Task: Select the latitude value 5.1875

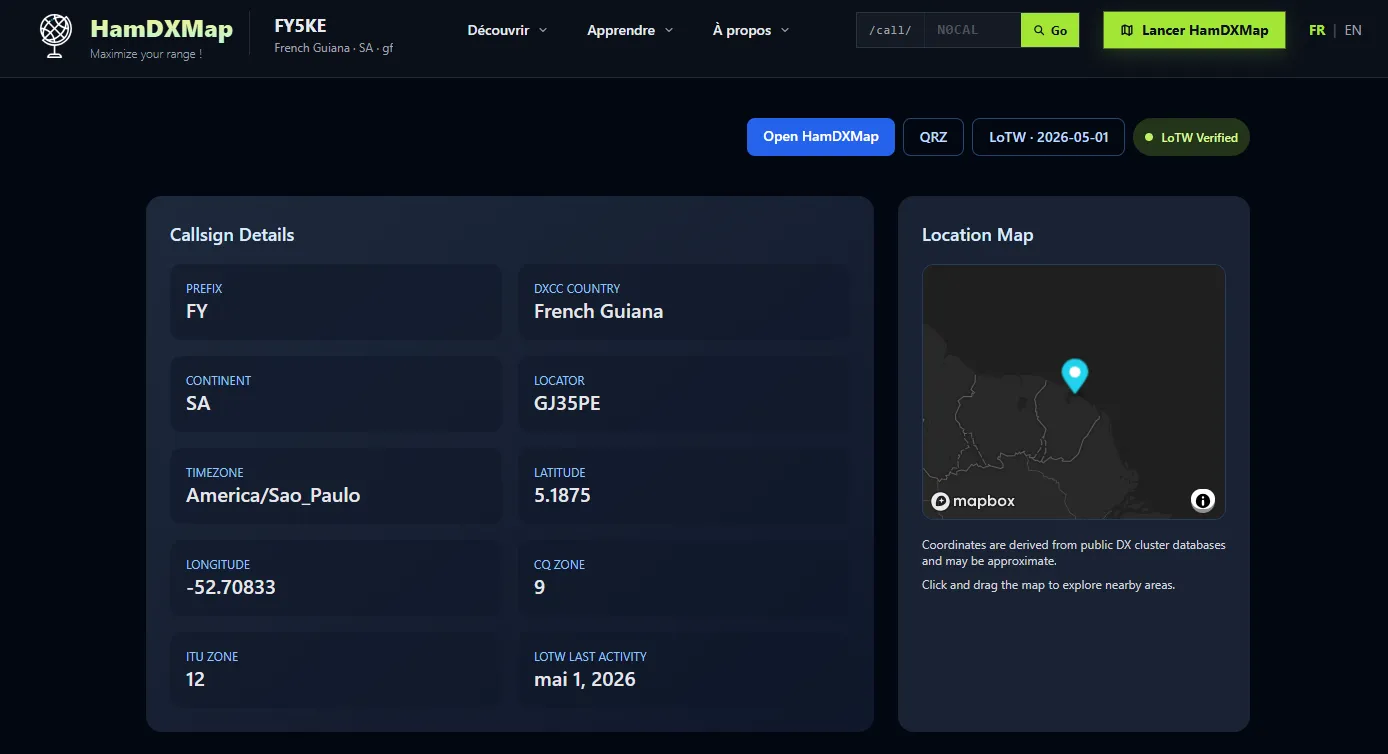Action: [x=562, y=495]
